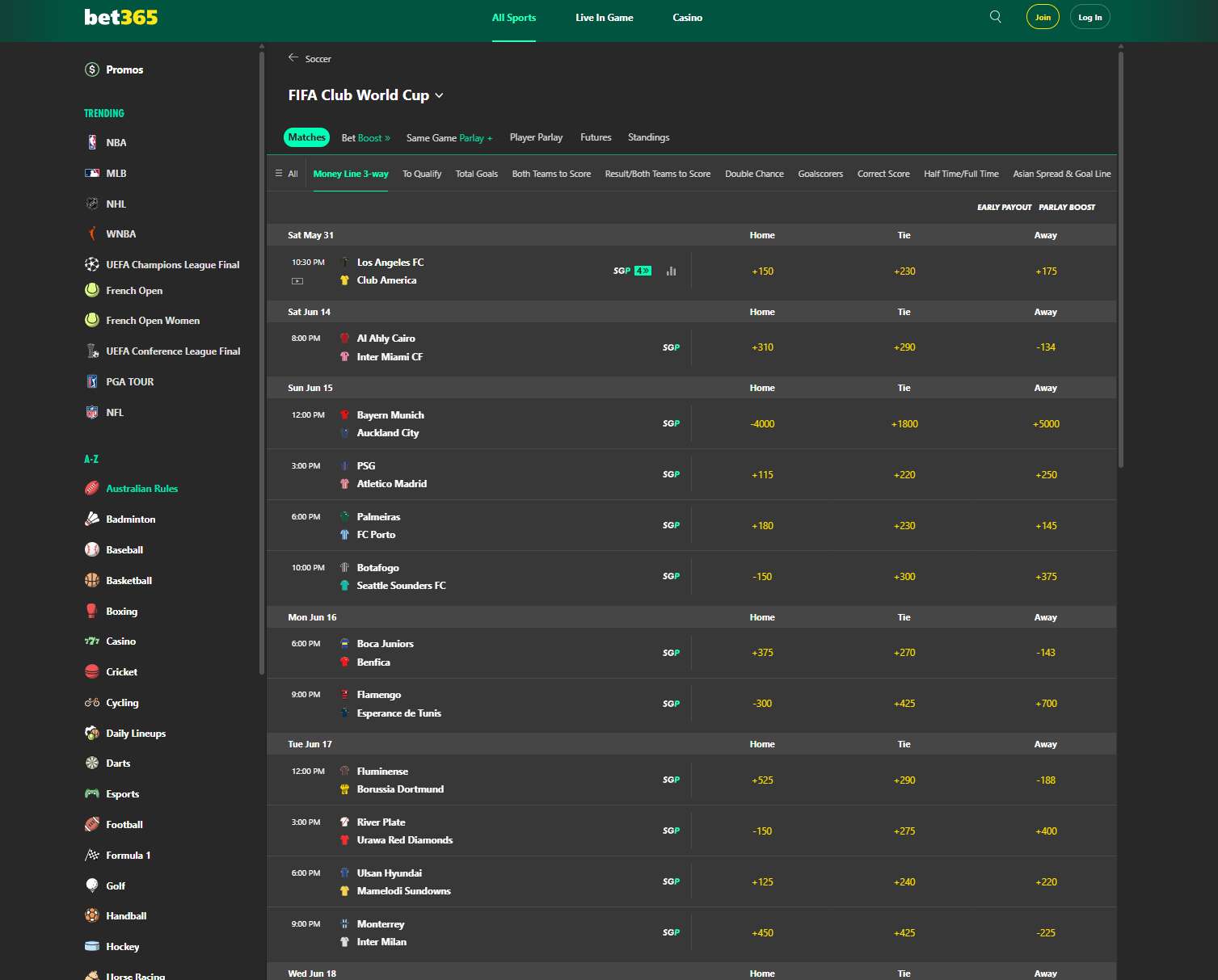Select +115 Home odds for PSG

762,474
